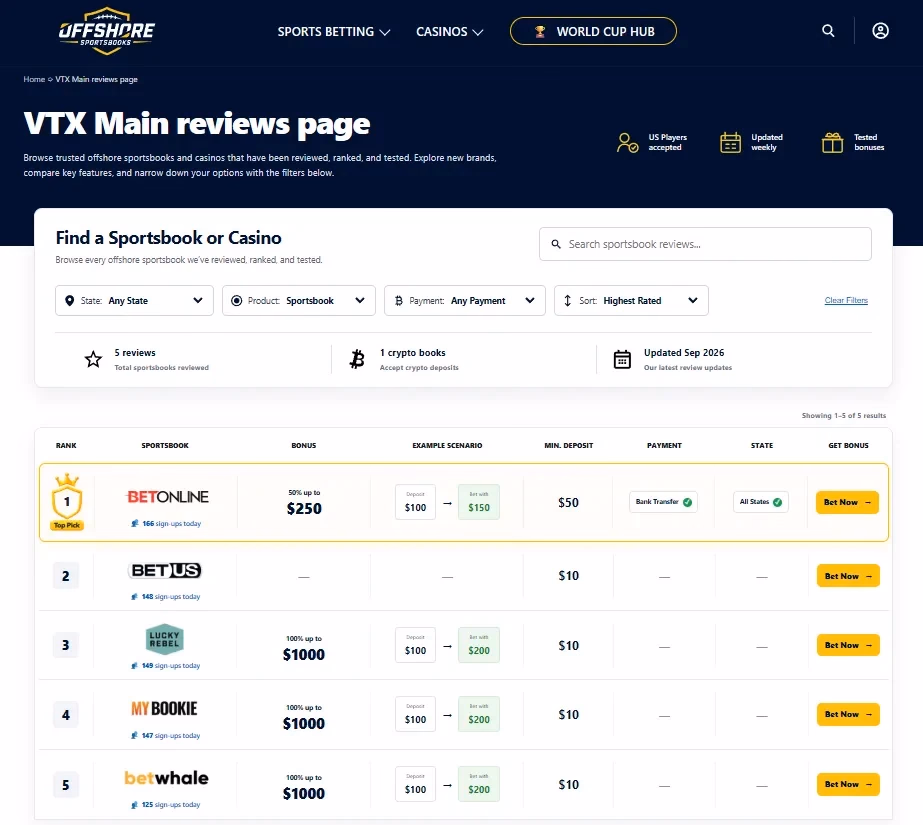Click Bet Now for BetUS
923x825 pixels.
pyautogui.click(x=848, y=576)
